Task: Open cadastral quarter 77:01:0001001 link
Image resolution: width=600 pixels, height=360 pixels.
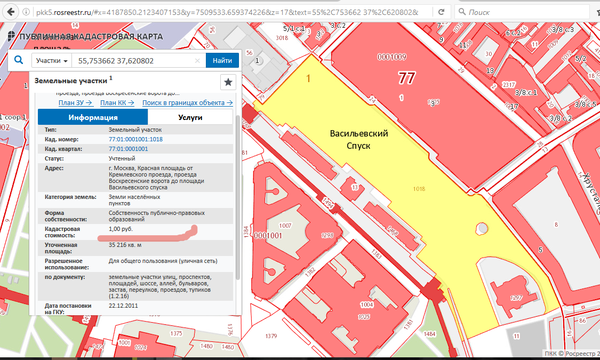Action: [128, 149]
